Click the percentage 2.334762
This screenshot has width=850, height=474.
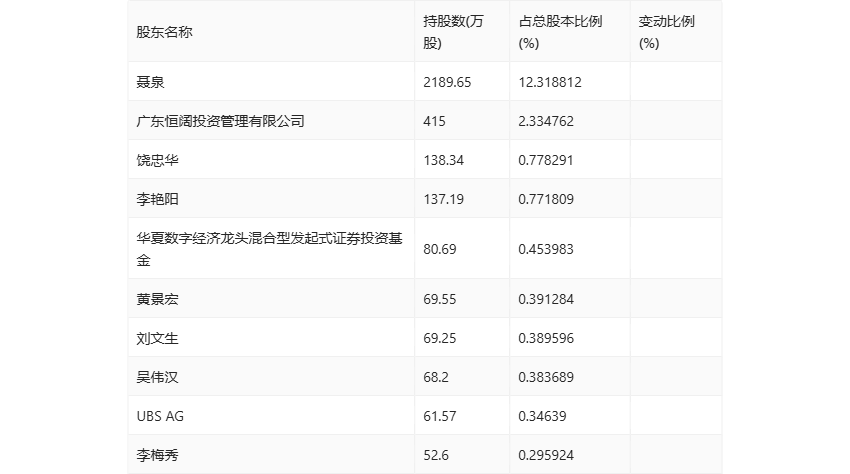(x=546, y=121)
